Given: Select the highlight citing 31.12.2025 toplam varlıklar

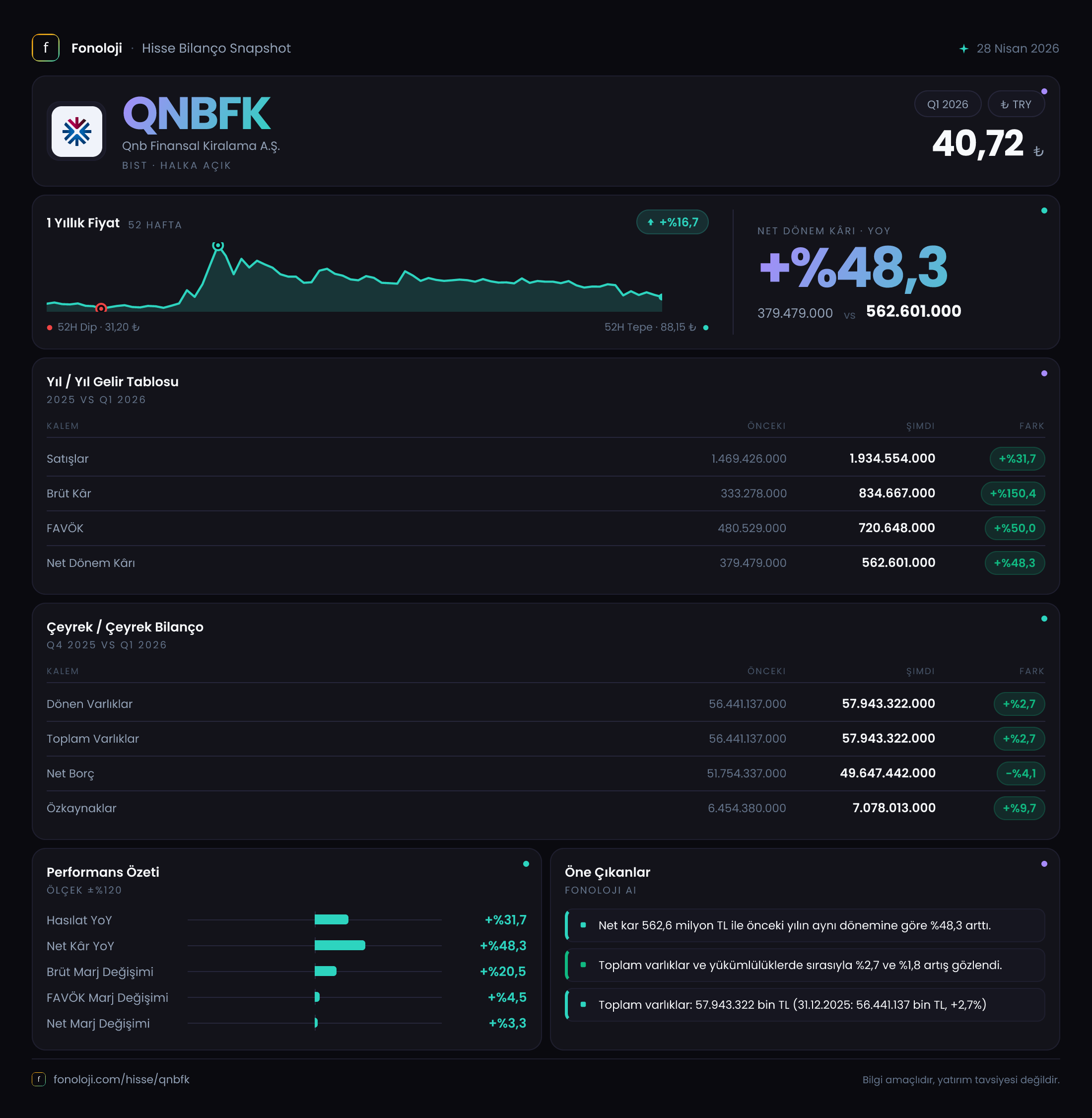Looking at the screenshot, I should click(x=805, y=1004).
